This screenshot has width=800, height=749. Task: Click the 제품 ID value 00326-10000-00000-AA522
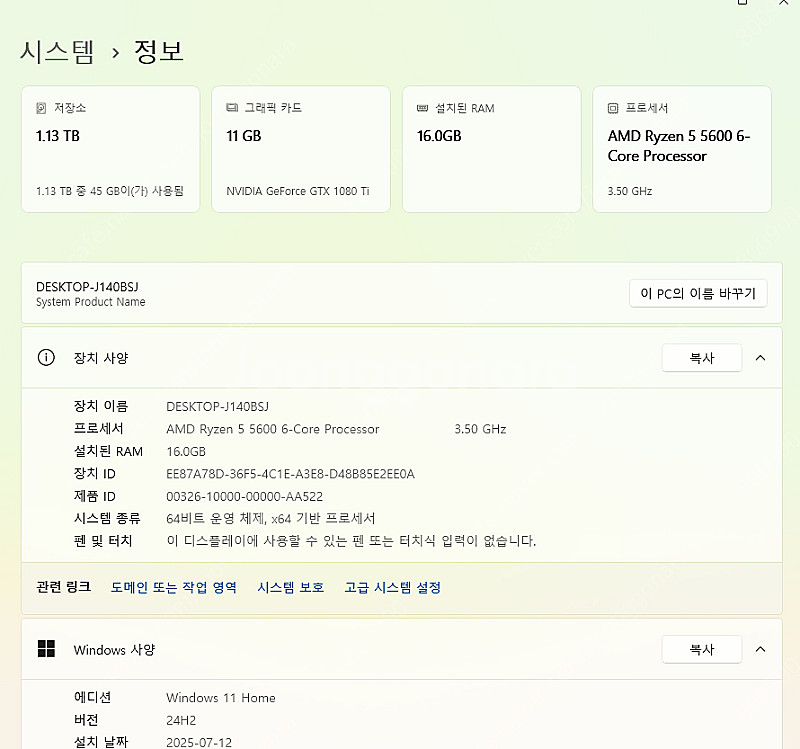(x=244, y=496)
